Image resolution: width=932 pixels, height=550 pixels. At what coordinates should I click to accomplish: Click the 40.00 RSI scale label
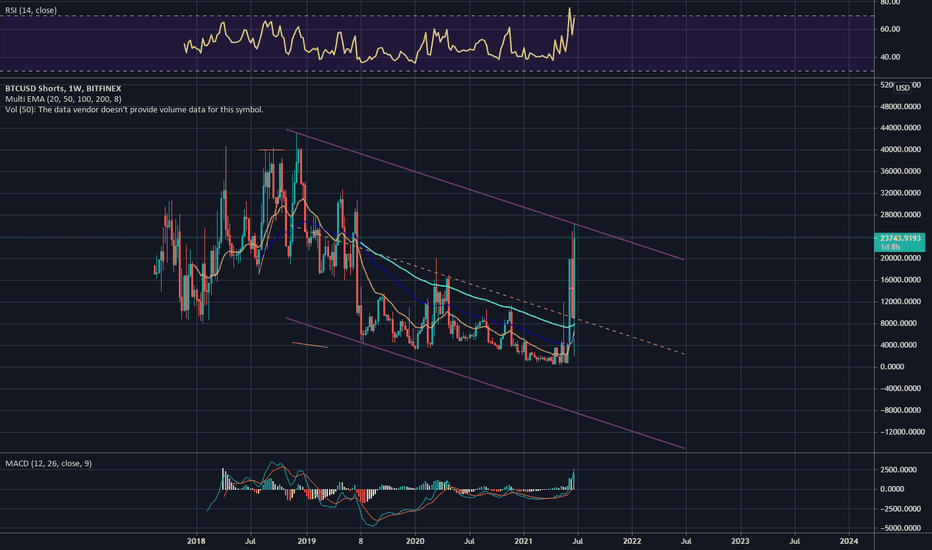point(890,57)
